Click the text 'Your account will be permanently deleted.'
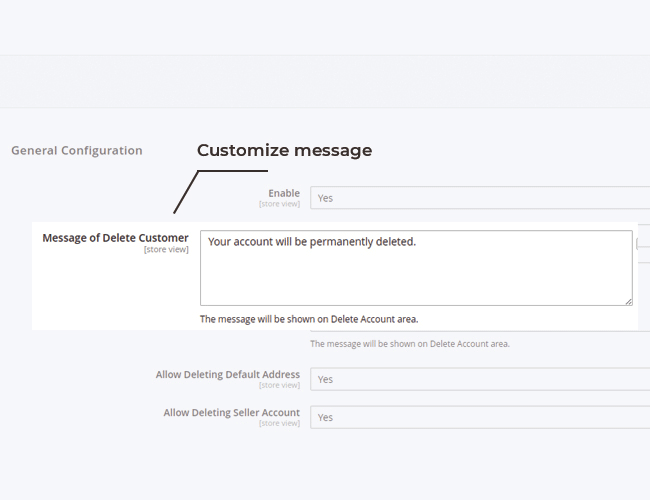650x500 pixels. (311, 242)
